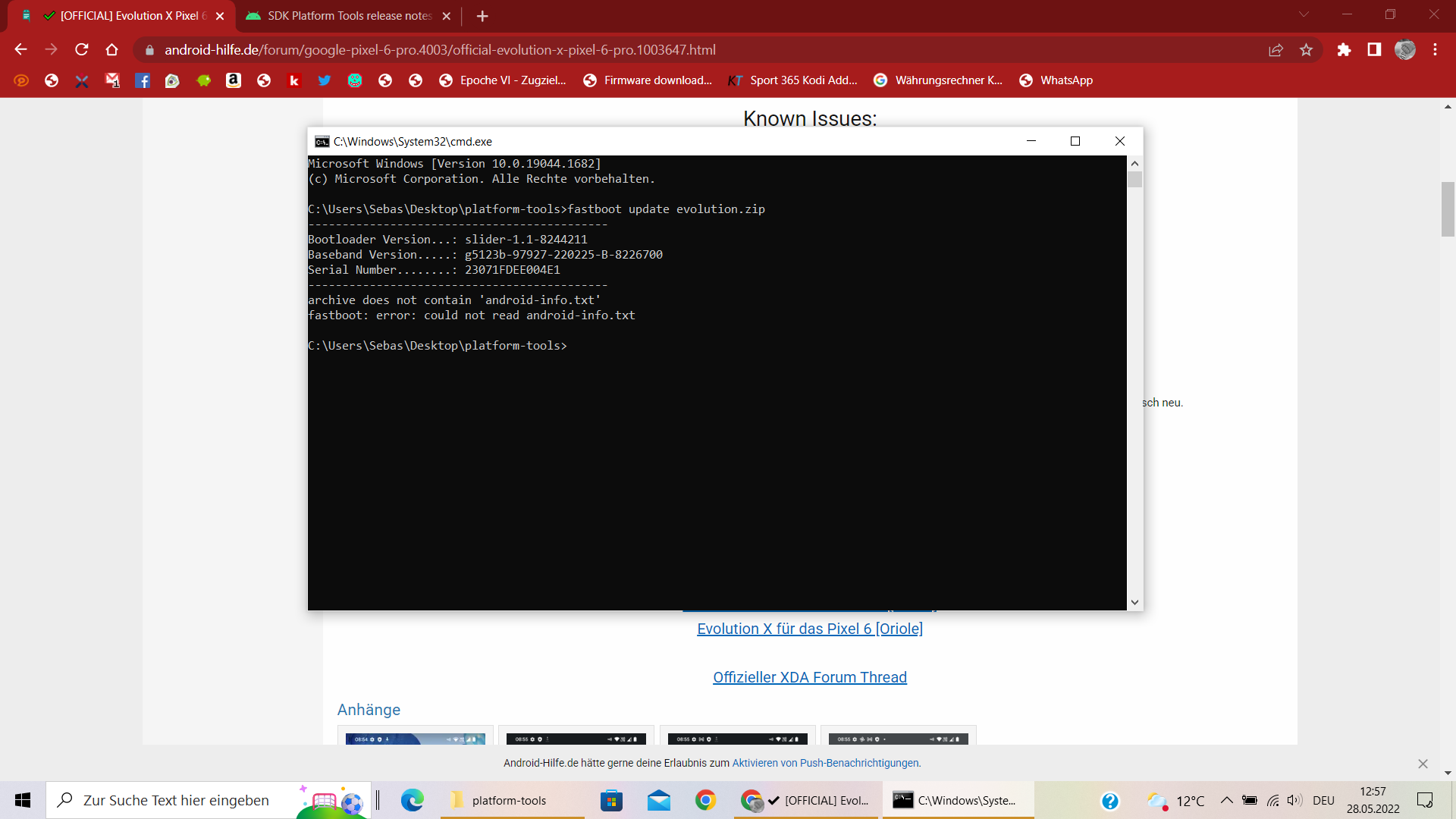The width and height of the screenshot is (1456, 819).
Task: Open the crossed-swords X bookmark
Action: [82, 80]
